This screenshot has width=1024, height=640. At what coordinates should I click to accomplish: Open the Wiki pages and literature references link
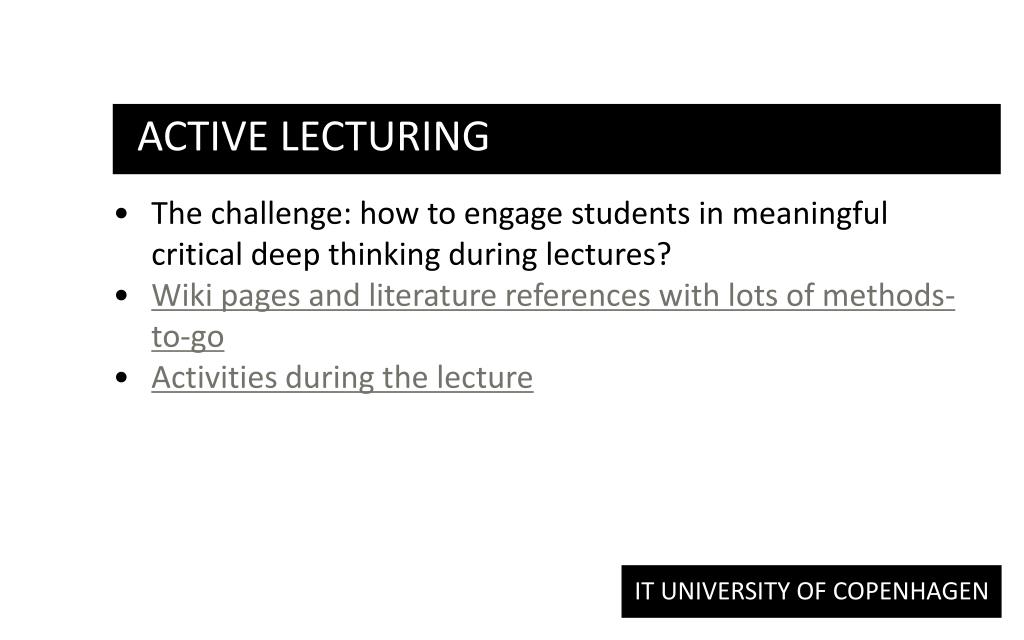552,295
